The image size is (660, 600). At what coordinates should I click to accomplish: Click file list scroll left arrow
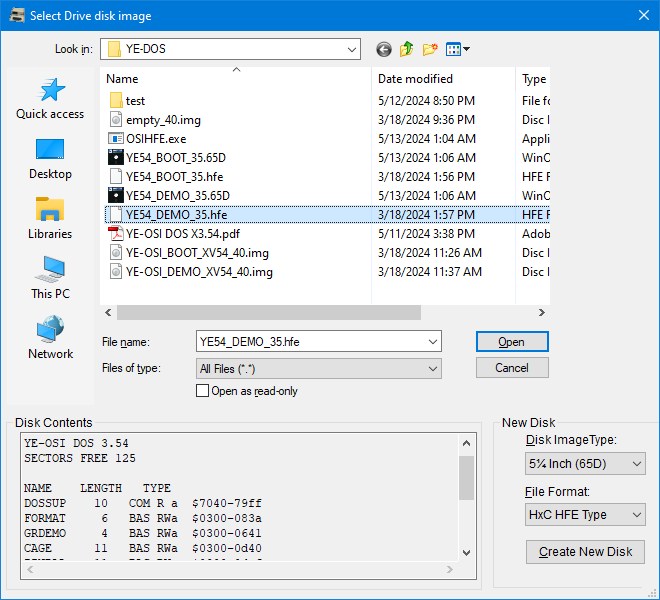click(x=108, y=312)
